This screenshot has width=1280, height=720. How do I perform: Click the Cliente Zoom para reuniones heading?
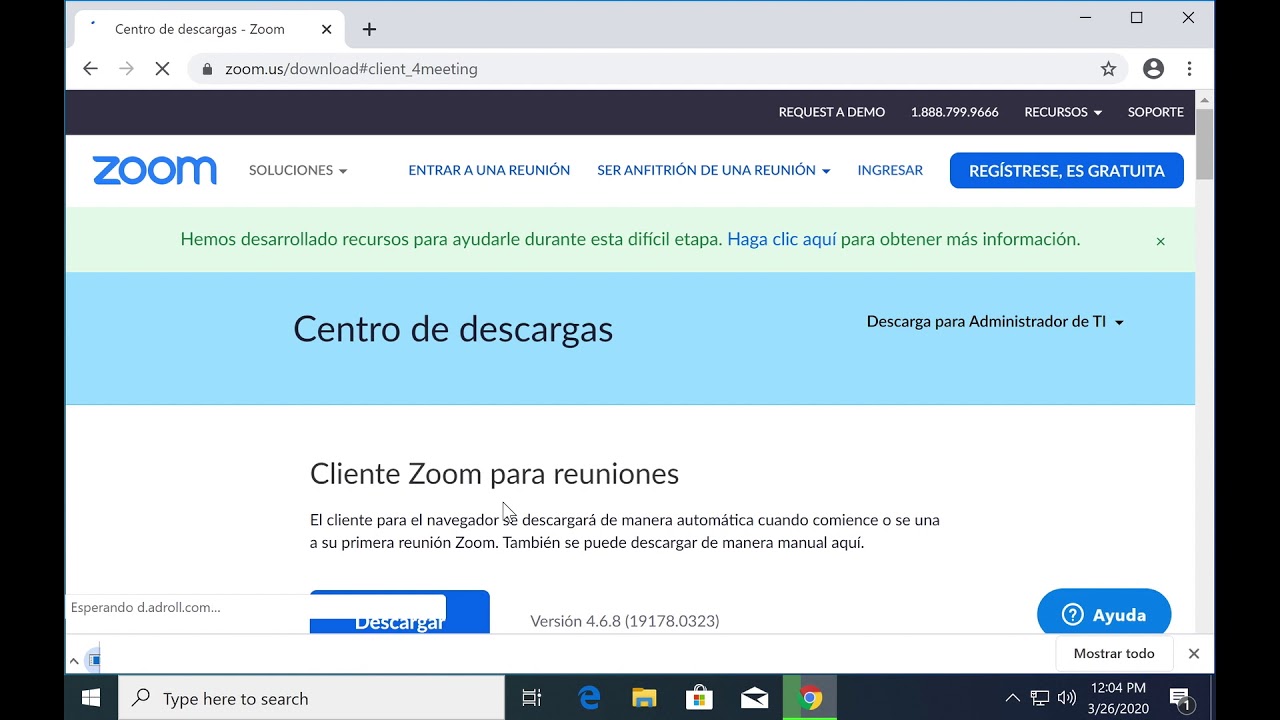tap(494, 474)
